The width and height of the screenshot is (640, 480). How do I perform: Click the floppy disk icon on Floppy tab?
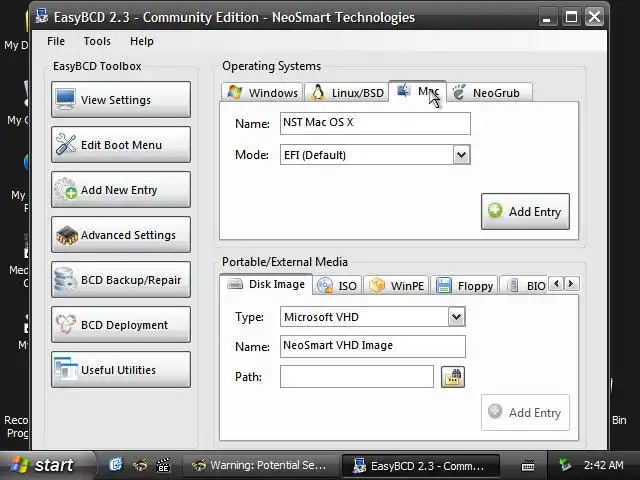point(444,285)
